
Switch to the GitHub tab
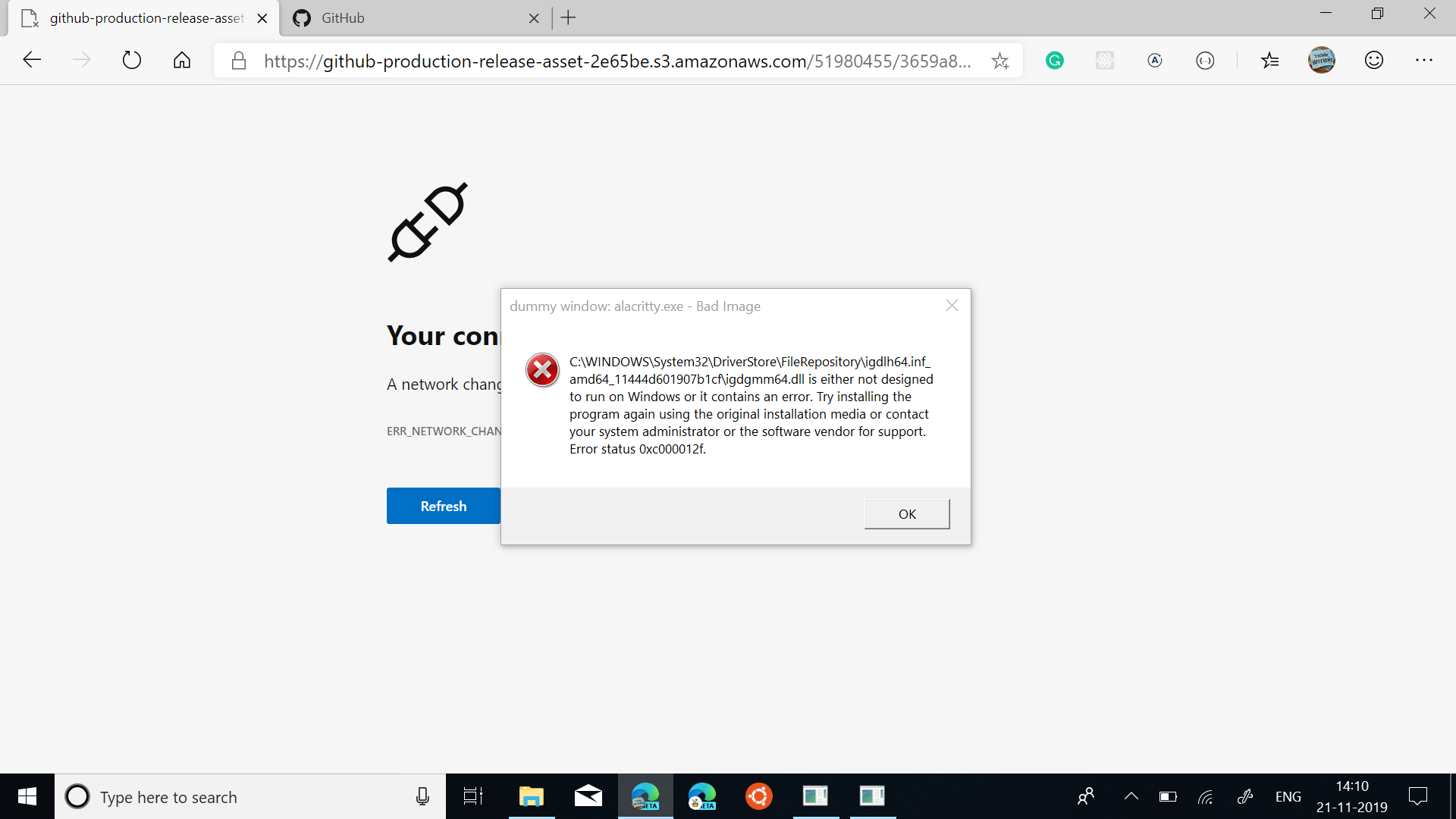379,18
